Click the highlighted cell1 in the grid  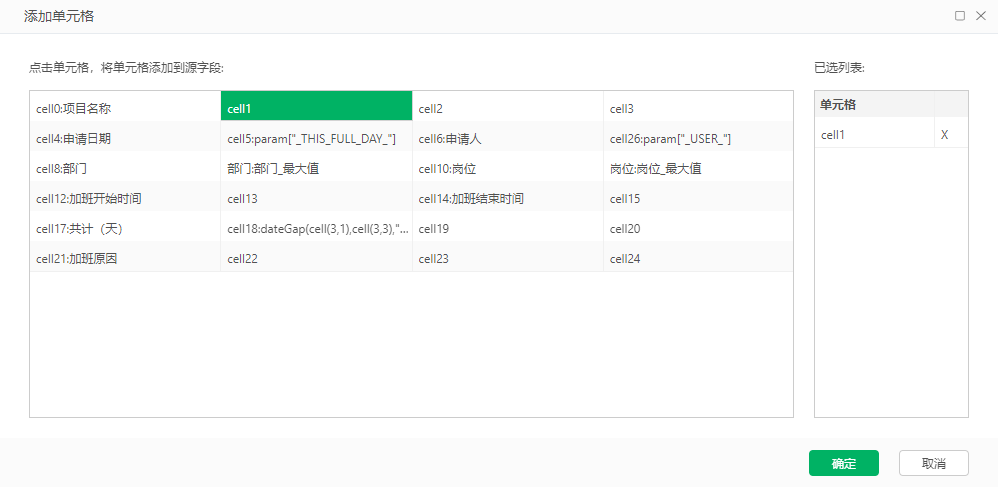pos(316,108)
